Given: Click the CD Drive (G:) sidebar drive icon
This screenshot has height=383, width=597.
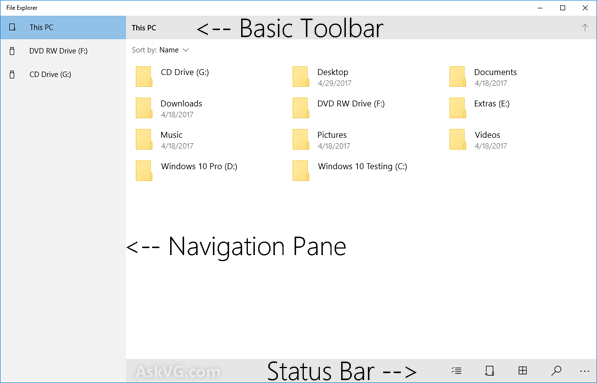Looking at the screenshot, I should (x=12, y=74).
